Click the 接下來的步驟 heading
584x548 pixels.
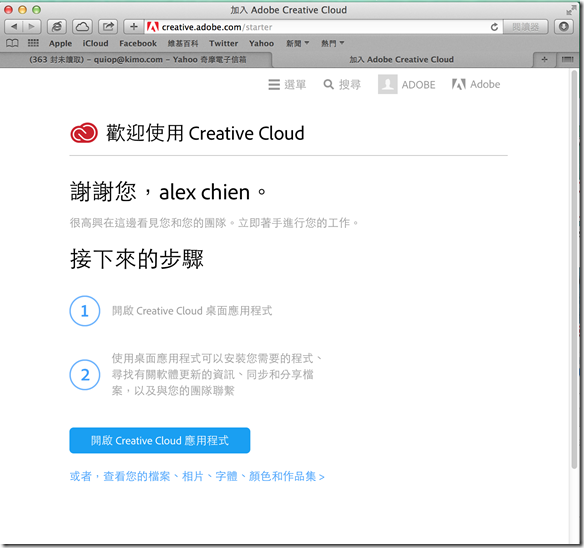coord(137,259)
